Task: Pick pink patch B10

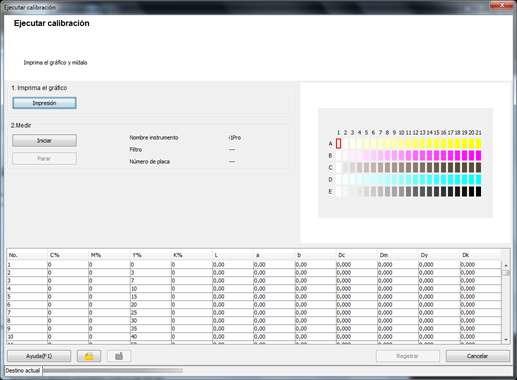Action: tap(401, 155)
